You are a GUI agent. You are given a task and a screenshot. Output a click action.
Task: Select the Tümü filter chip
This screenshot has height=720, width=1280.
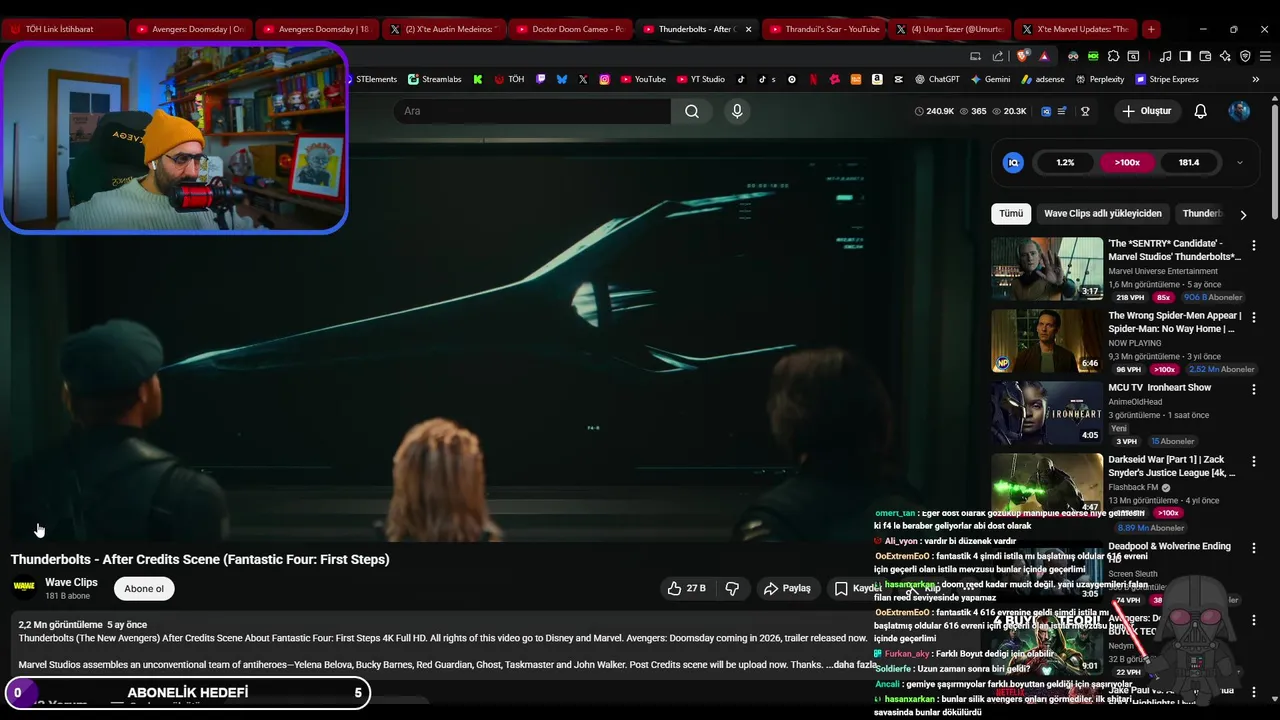[x=1011, y=214]
